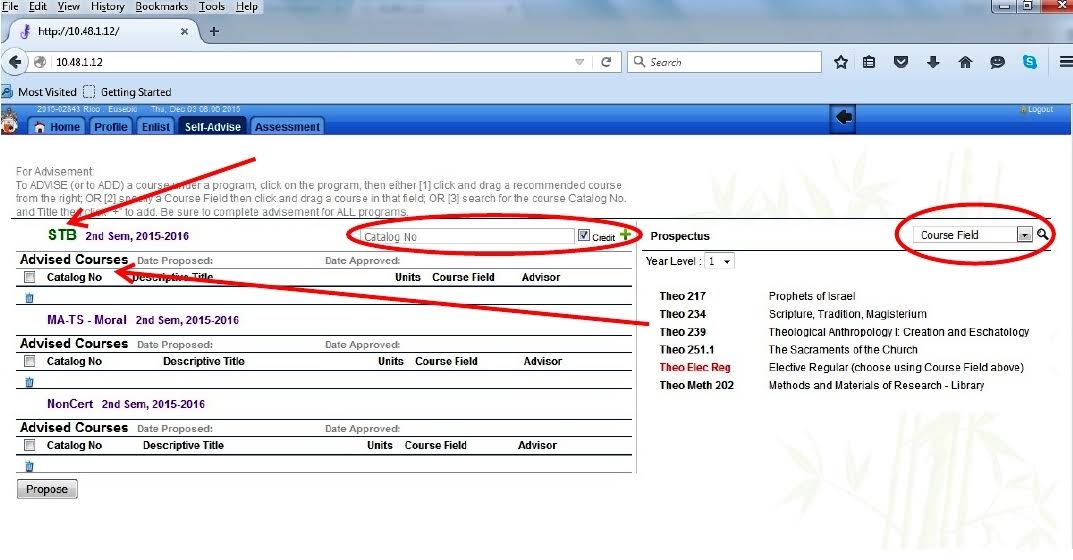Check the STB Advised Courses select-all checkbox

click(29, 277)
